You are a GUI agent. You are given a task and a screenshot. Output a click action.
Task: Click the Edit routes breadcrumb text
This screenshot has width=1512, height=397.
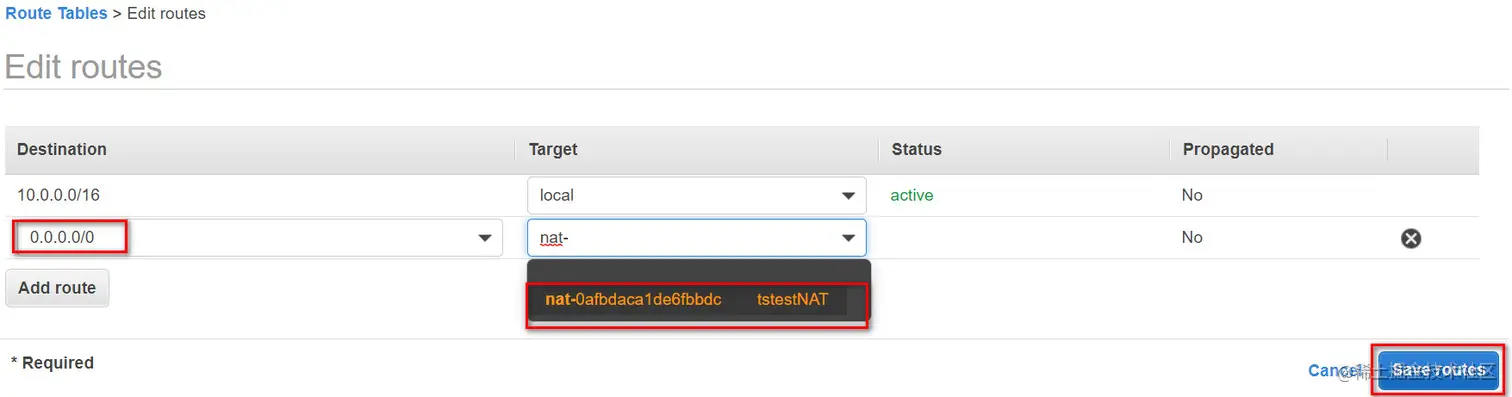(166, 14)
